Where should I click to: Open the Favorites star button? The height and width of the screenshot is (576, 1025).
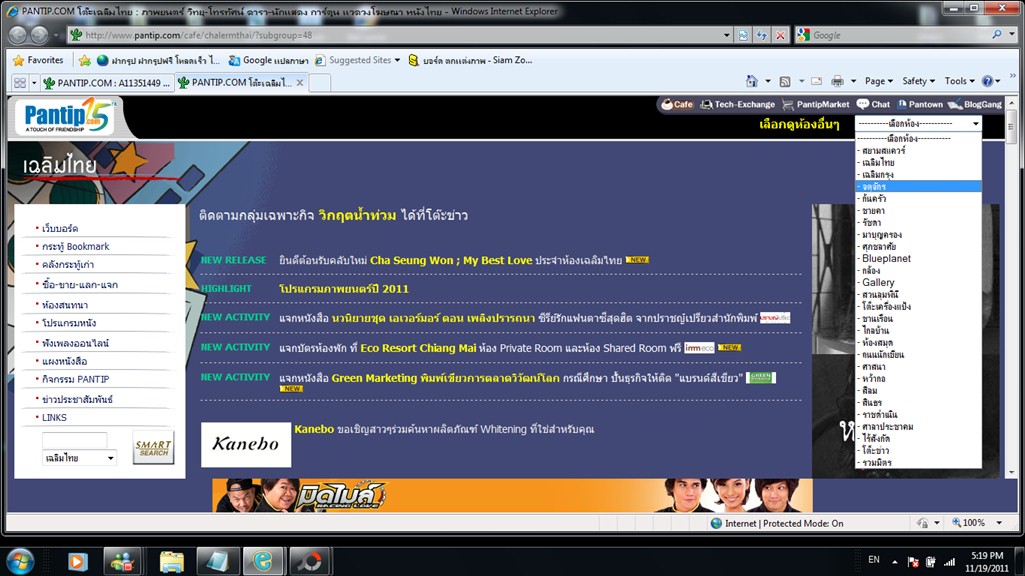[x=39, y=60]
